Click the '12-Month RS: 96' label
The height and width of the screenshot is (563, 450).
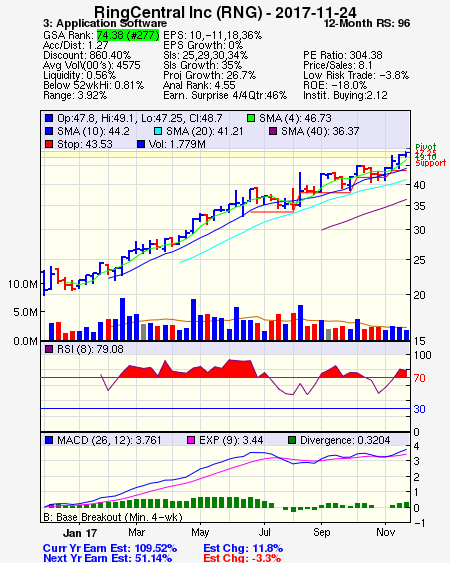(367, 23)
